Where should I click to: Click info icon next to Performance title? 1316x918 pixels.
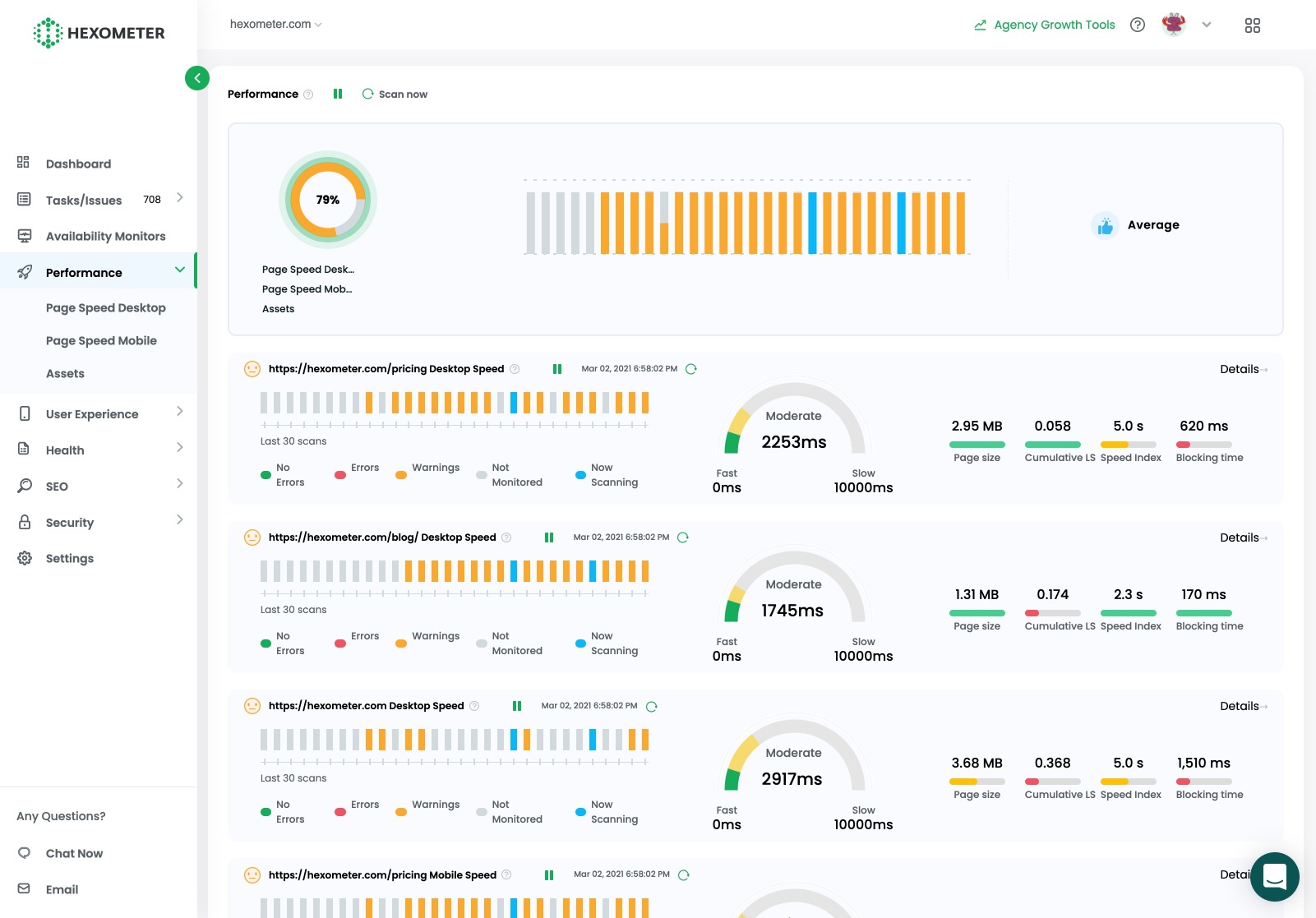[x=308, y=95]
